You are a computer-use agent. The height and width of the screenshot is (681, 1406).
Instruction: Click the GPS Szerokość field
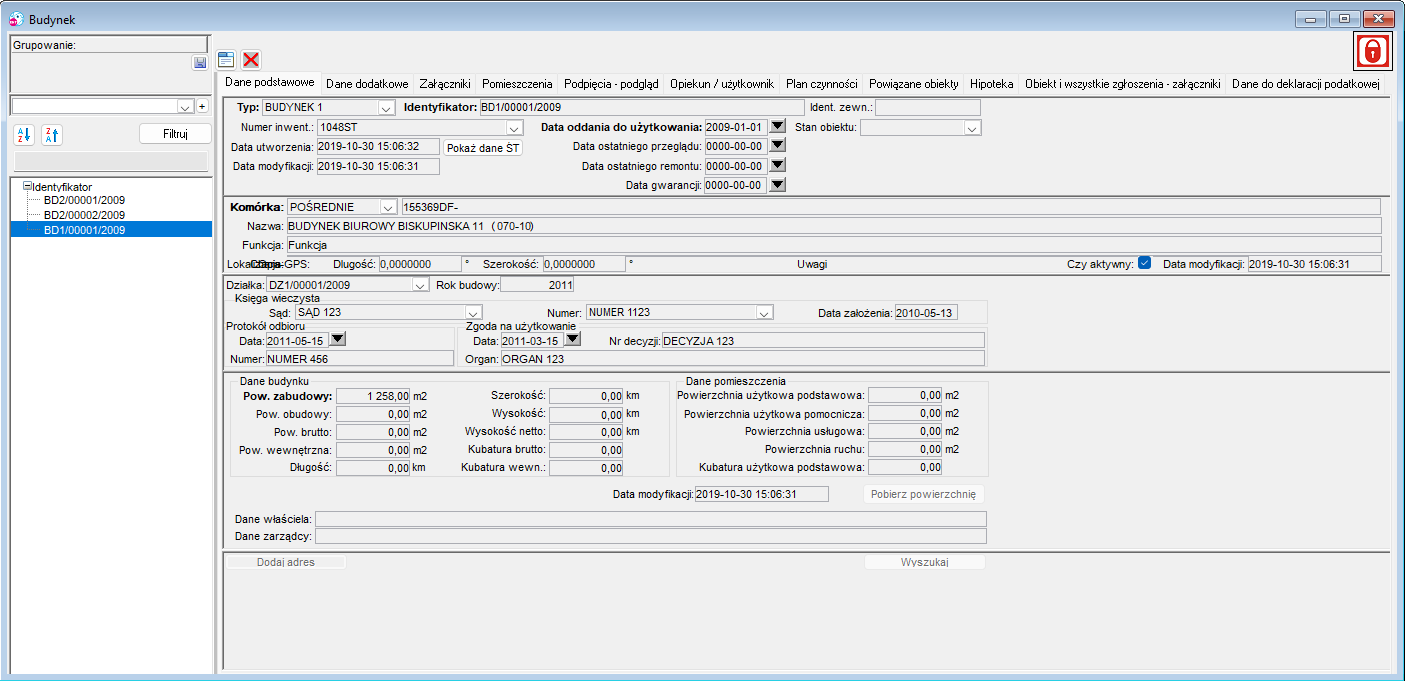pyautogui.click(x=584, y=264)
